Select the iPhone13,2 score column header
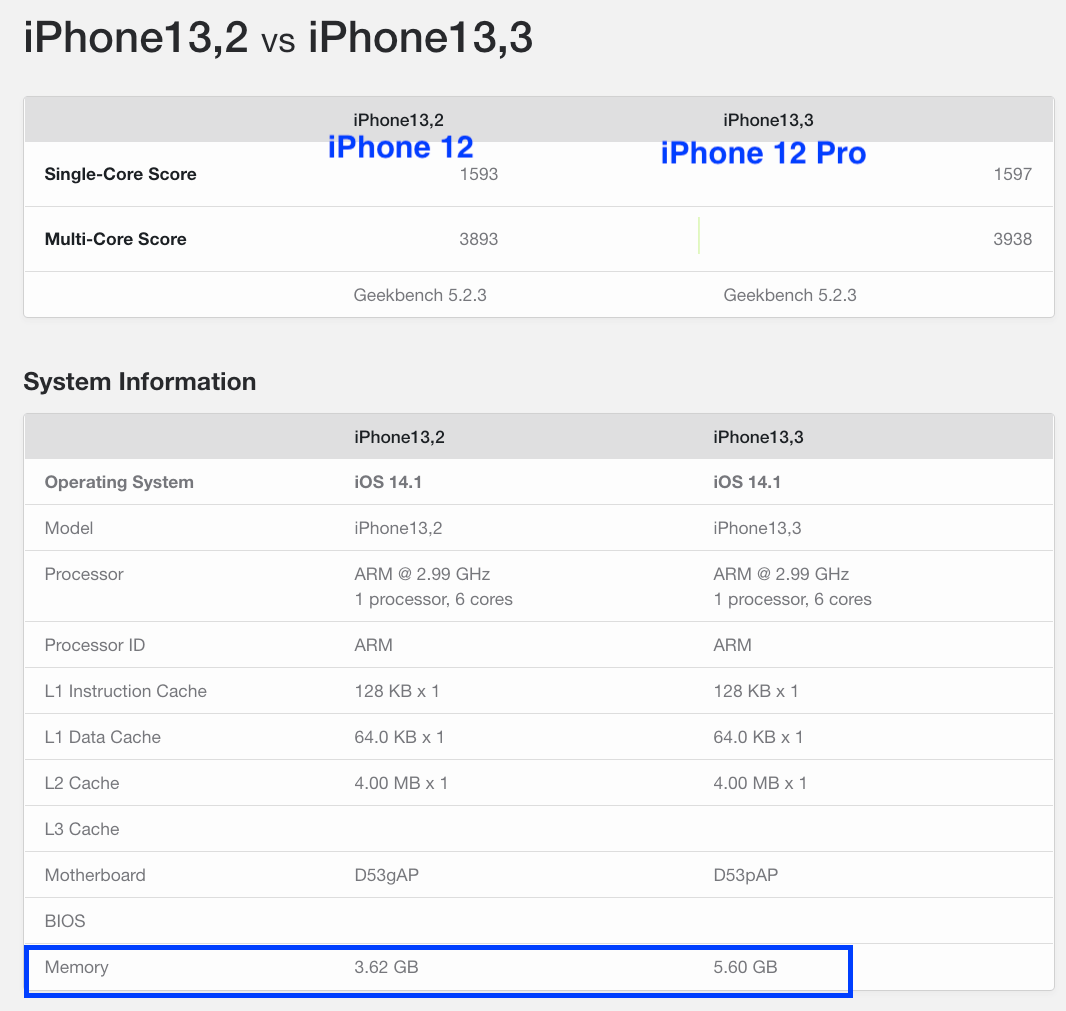Screen dimensions: 1066x1011 click(398, 120)
